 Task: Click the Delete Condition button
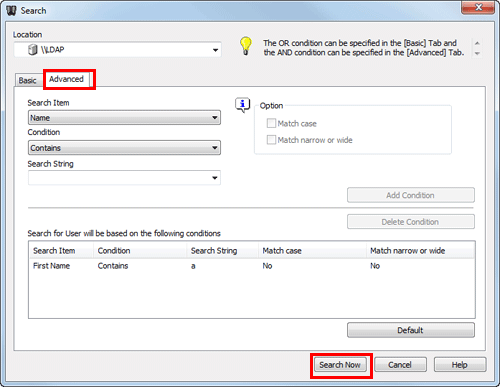click(411, 222)
